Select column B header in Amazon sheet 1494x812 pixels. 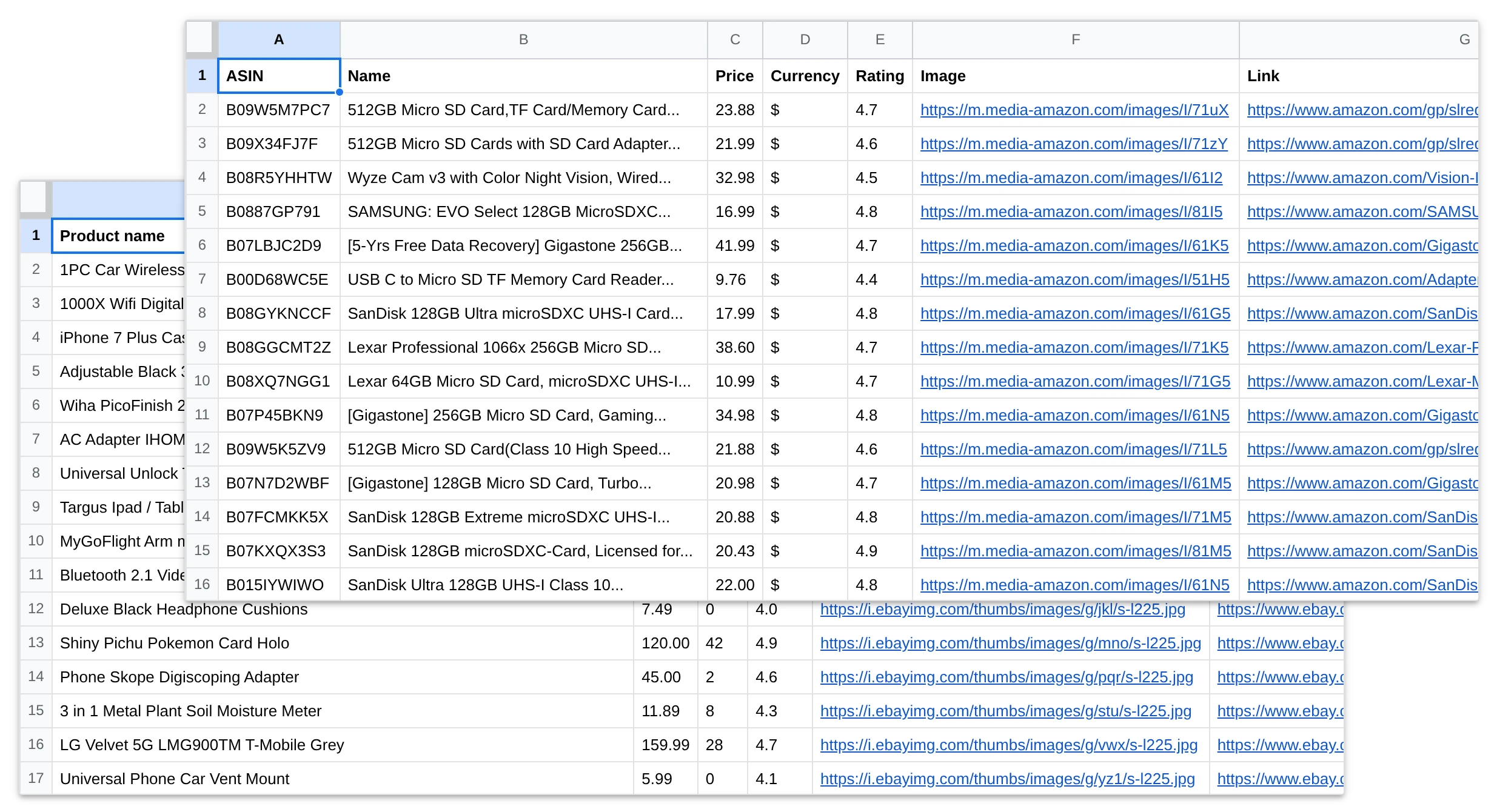[x=523, y=39]
